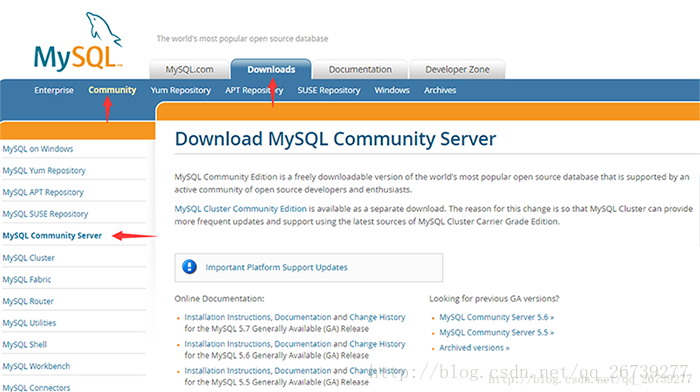The image size is (700, 392).
Task: Open MySQL on Windows sidebar link
Action: point(38,149)
